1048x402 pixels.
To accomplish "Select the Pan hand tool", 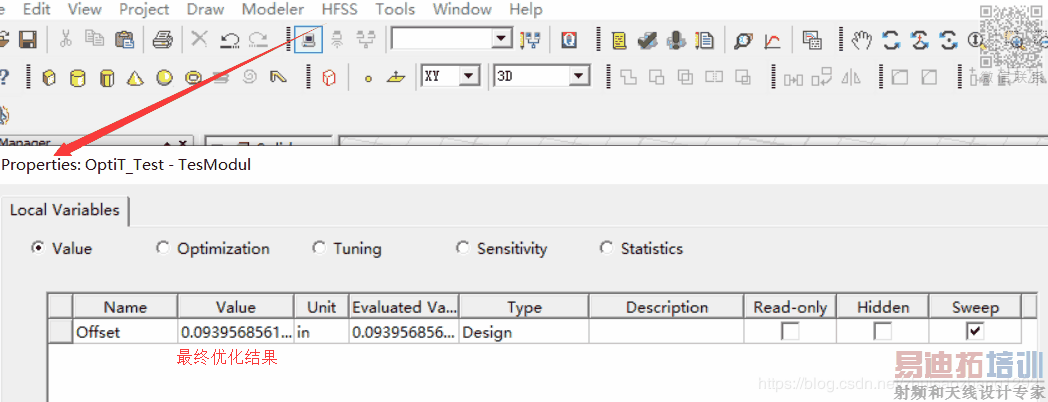I will 862,40.
